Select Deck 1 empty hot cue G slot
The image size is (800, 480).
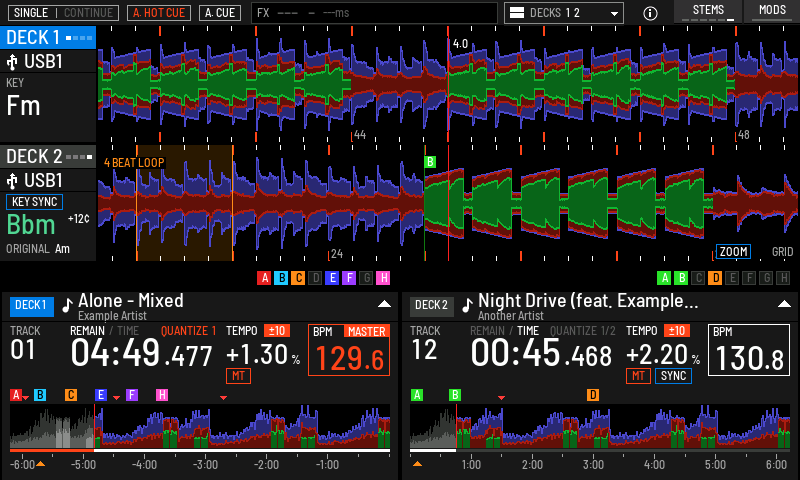pyautogui.click(x=366, y=278)
